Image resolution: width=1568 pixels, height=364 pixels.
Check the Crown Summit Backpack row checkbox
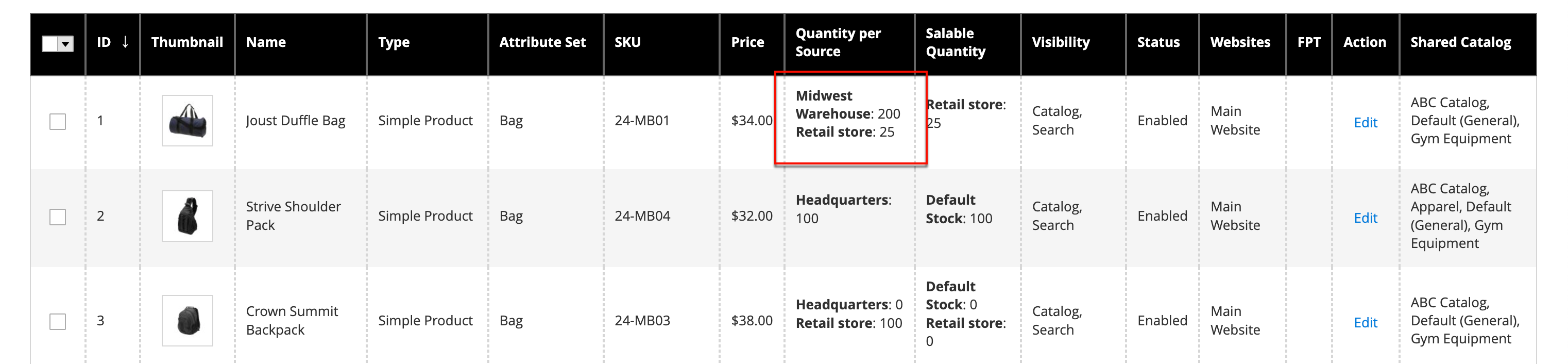(x=58, y=321)
